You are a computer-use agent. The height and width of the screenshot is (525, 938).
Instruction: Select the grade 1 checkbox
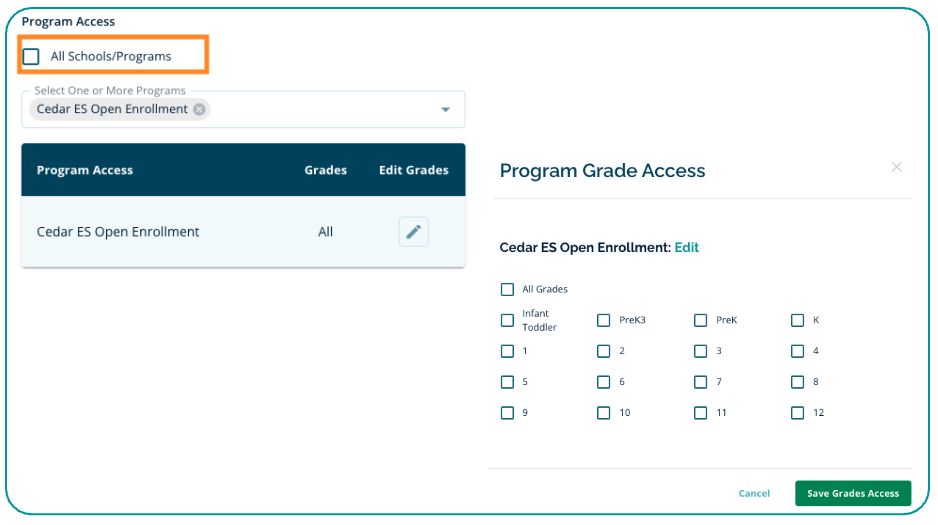click(507, 352)
